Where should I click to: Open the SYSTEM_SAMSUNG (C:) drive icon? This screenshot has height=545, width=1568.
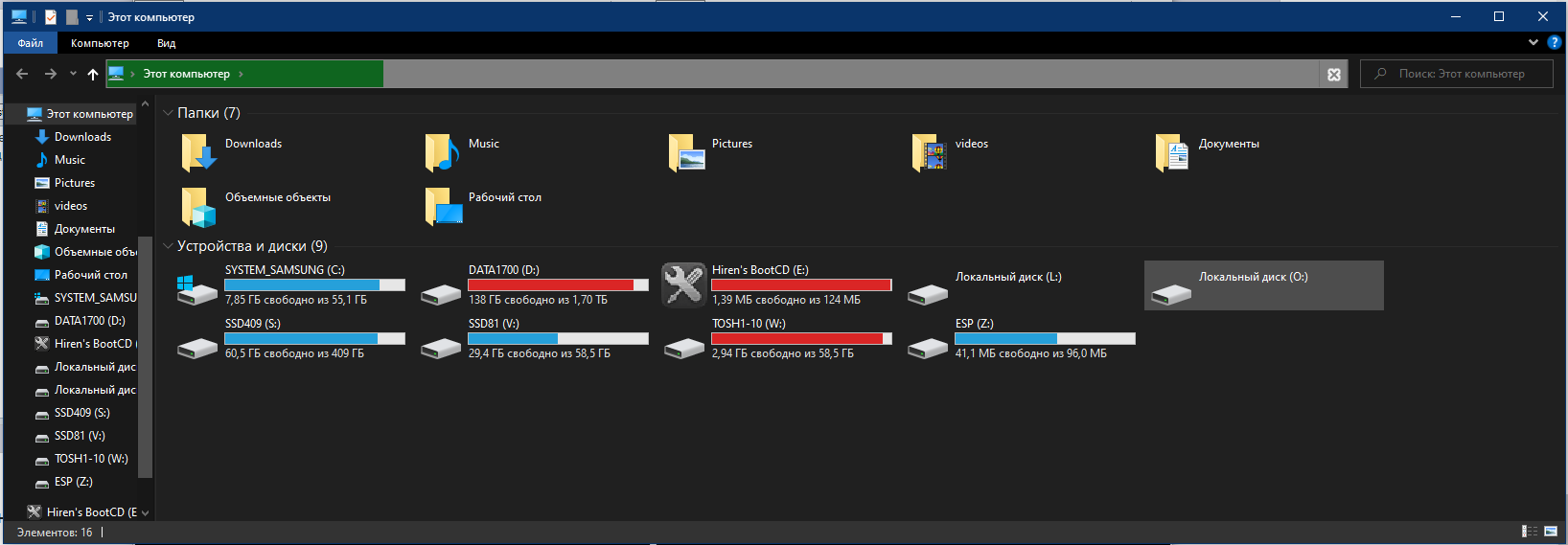pyautogui.click(x=197, y=287)
